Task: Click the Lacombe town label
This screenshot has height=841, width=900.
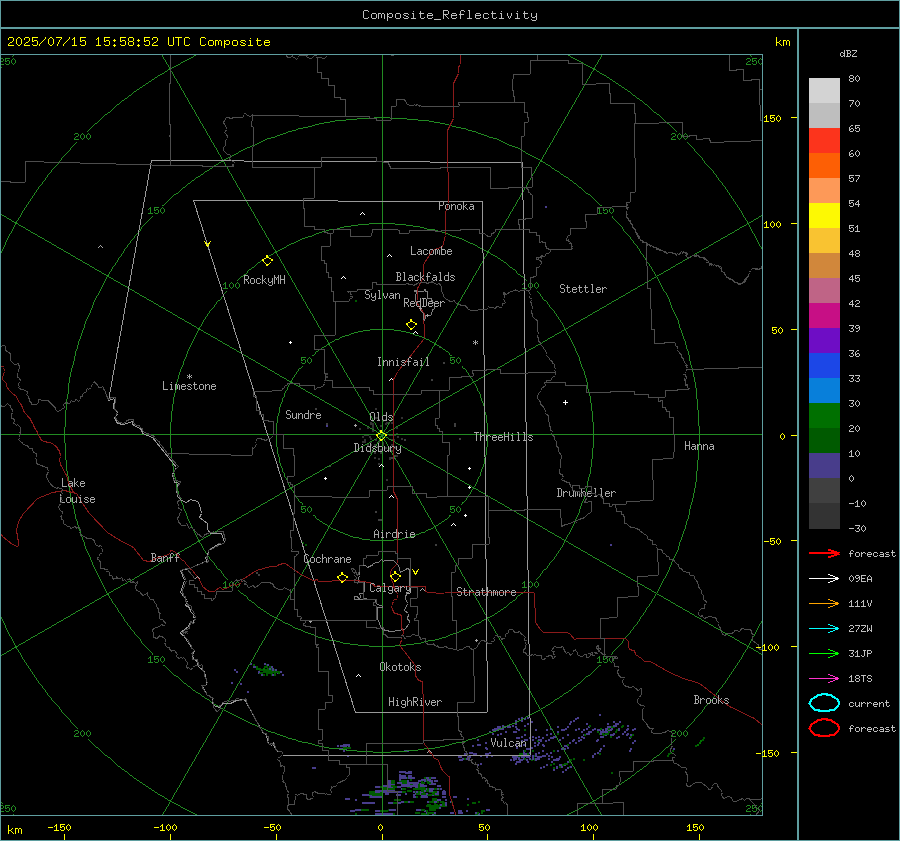Action: tap(431, 251)
